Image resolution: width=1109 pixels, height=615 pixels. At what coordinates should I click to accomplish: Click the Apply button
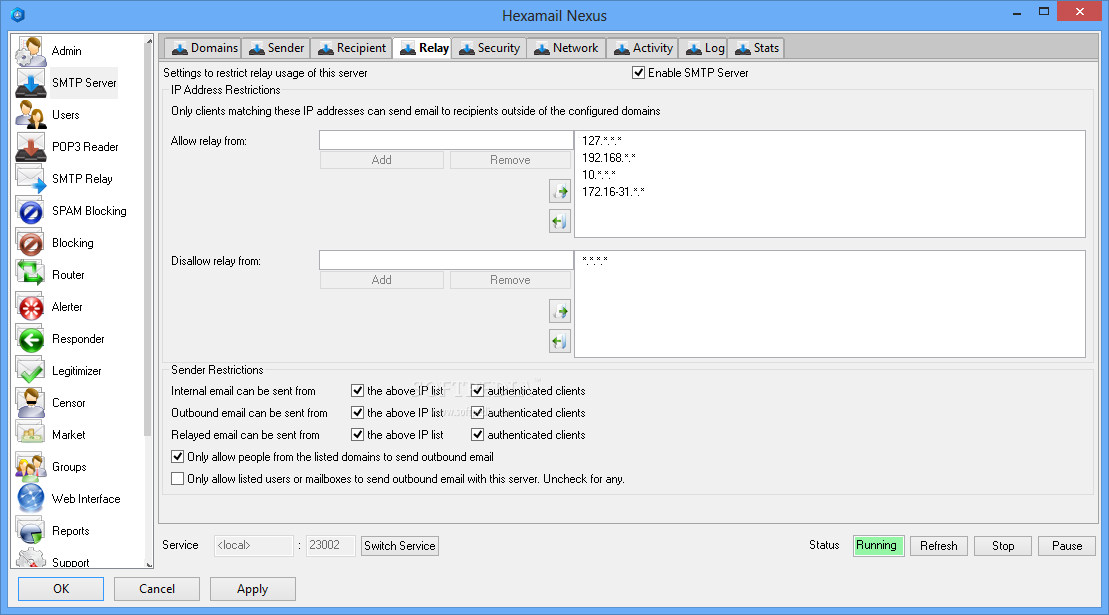(252, 589)
